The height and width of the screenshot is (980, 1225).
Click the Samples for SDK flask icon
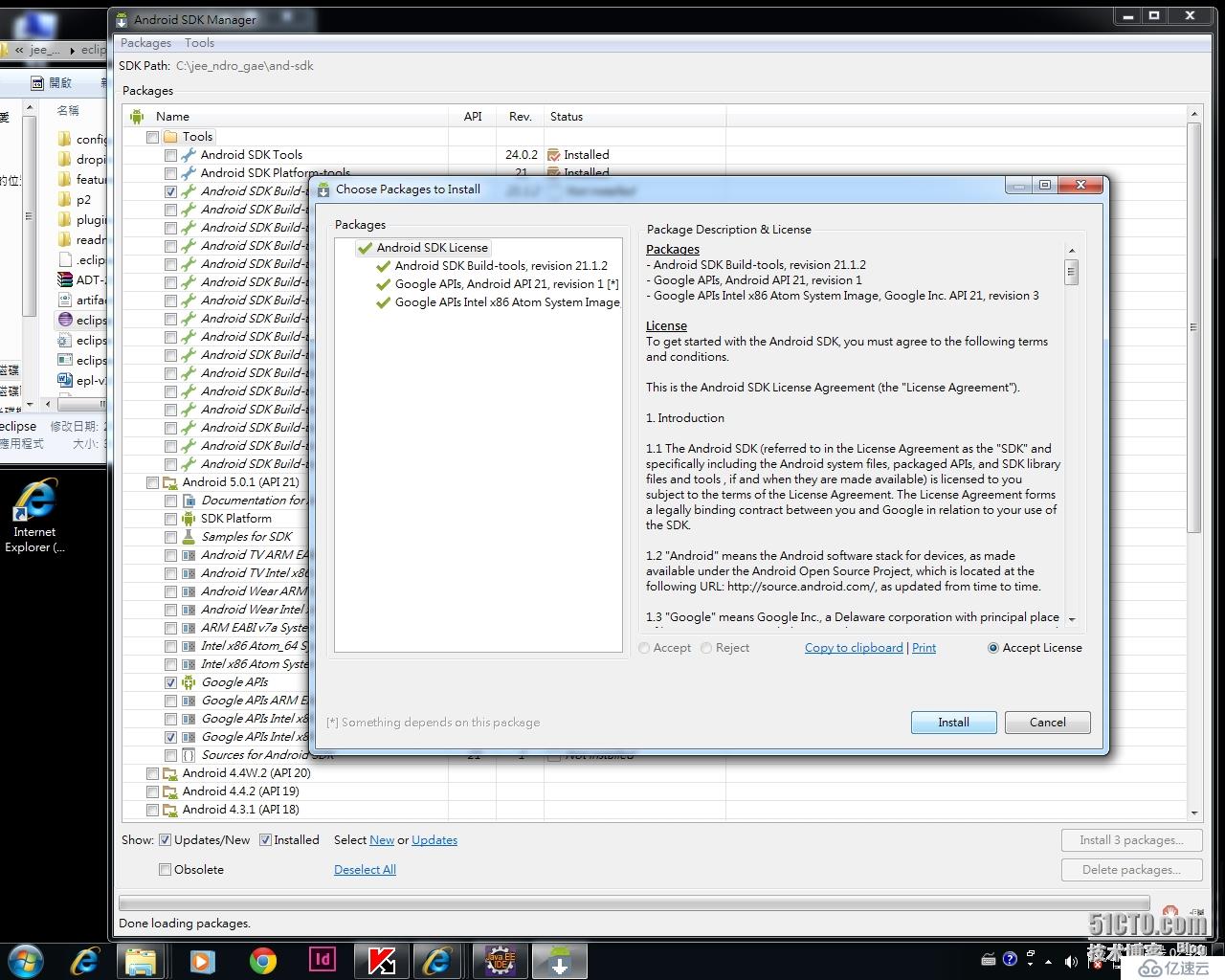(189, 537)
